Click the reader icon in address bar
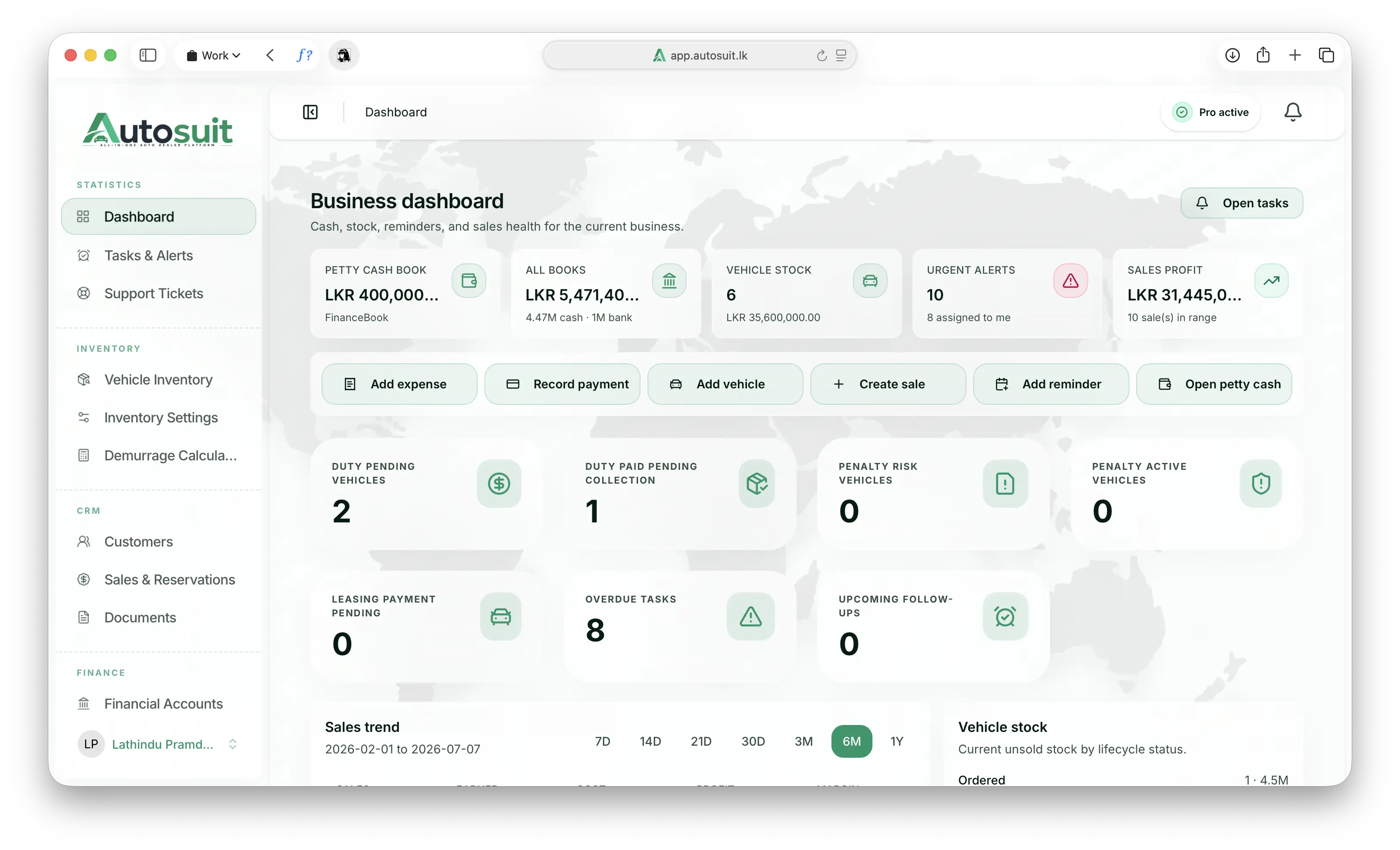 pos(841,55)
